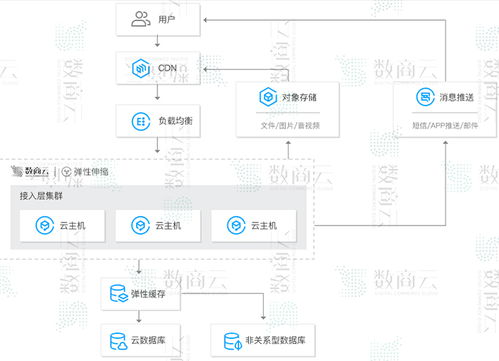The height and width of the screenshot is (361, 499).
Task: Click the 云数据库 label text
Action: (x=148, y=340)
